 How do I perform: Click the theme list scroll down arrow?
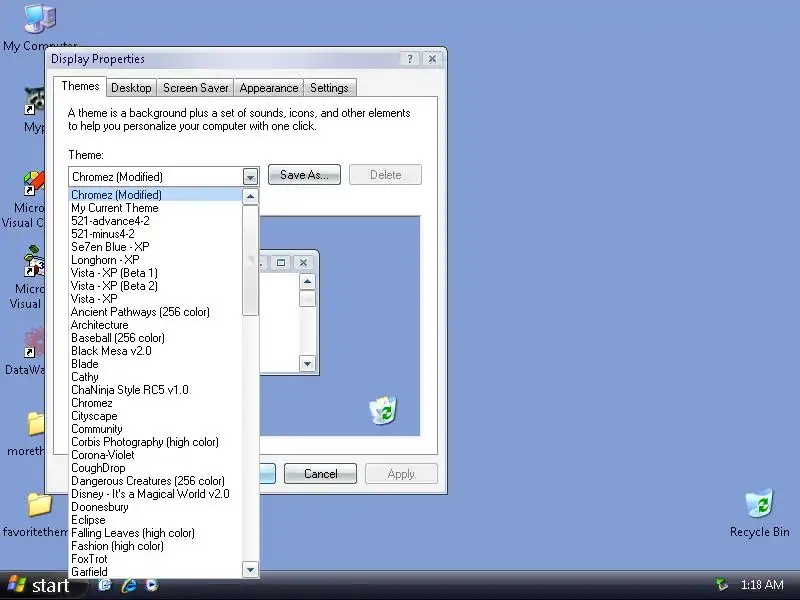tap(250, 569)
